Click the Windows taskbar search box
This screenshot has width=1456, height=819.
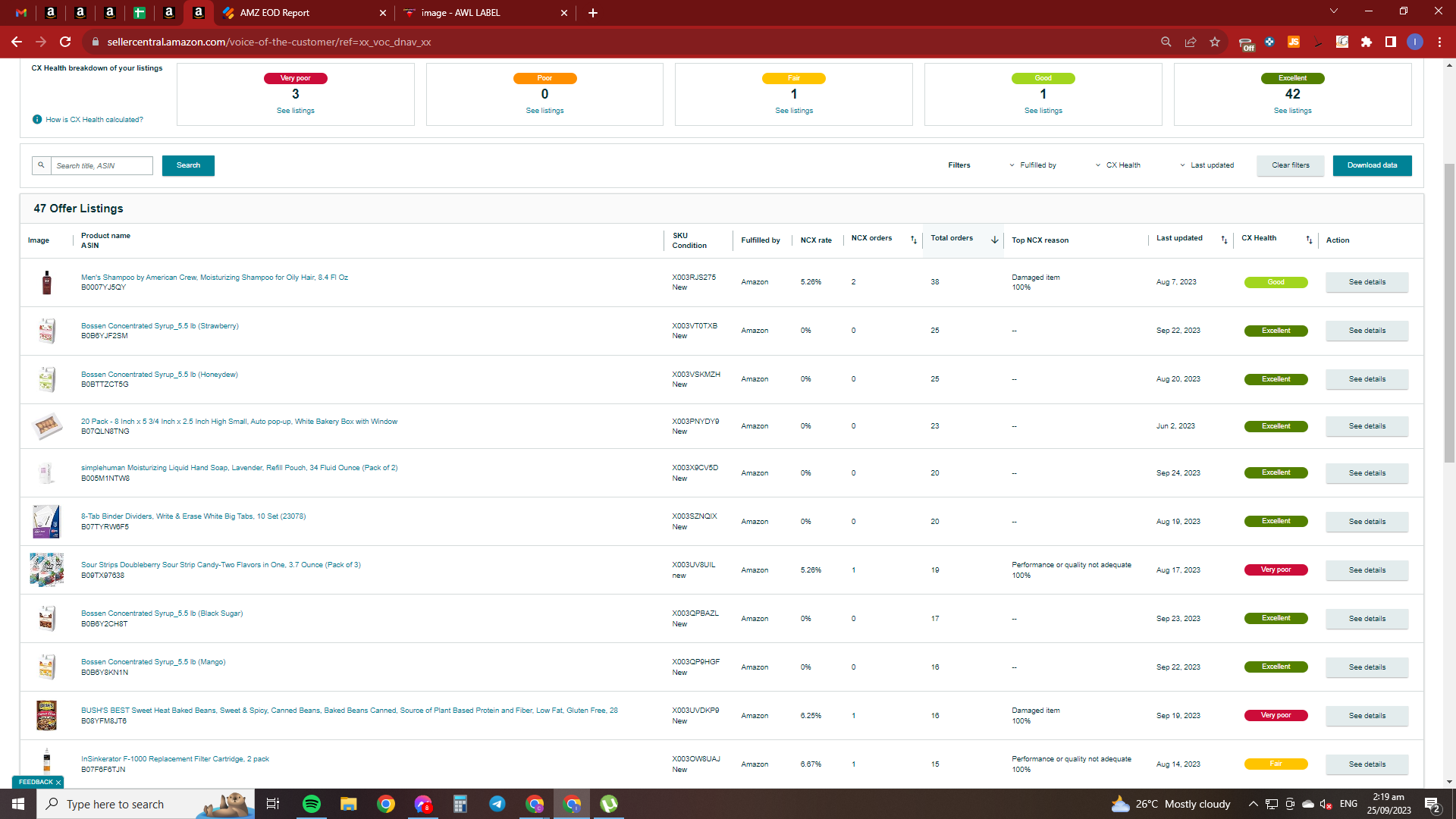click(145, 804)
